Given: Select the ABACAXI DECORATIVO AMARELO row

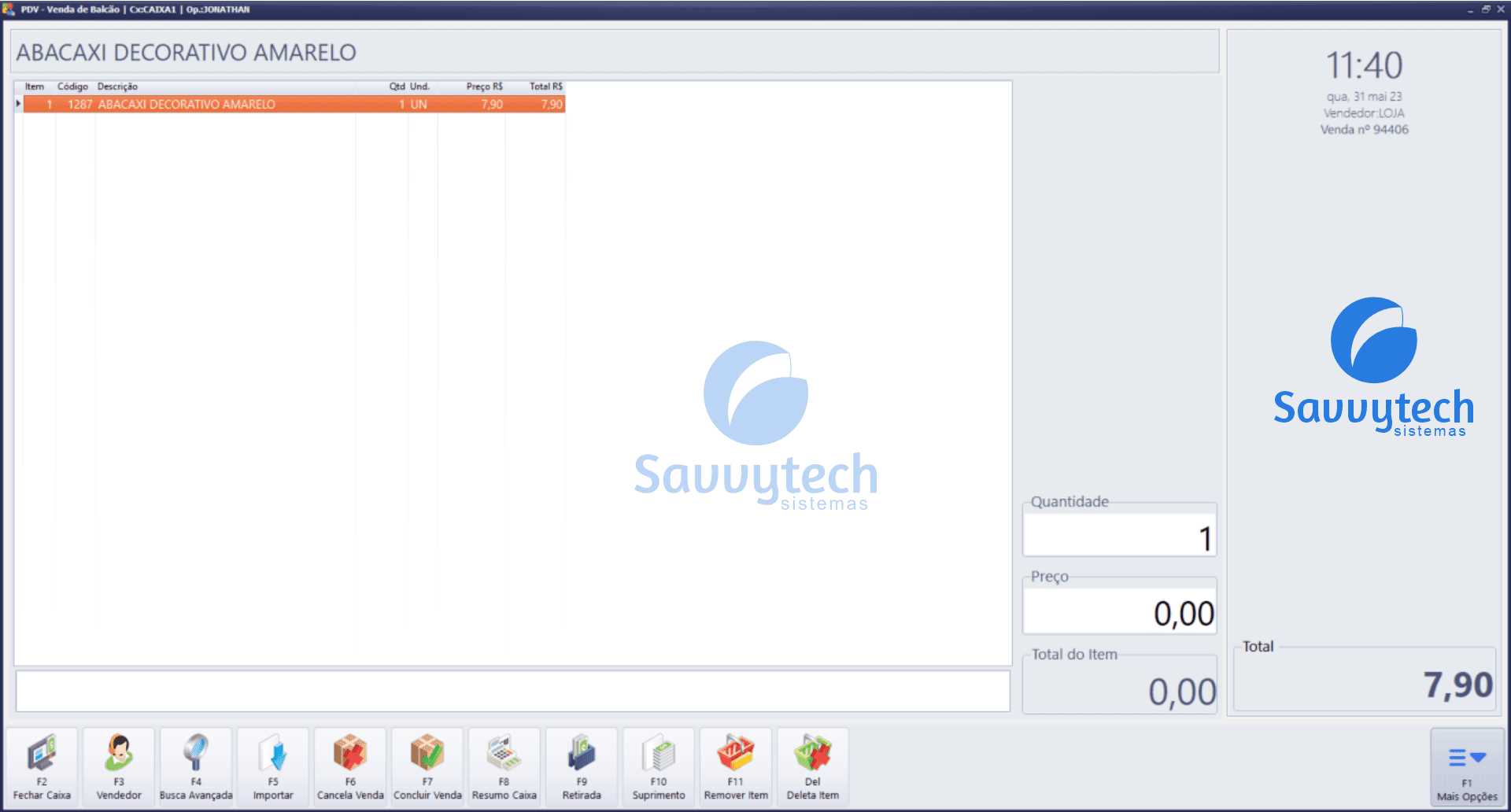Looking at the screenshot, I should [294, 104].
